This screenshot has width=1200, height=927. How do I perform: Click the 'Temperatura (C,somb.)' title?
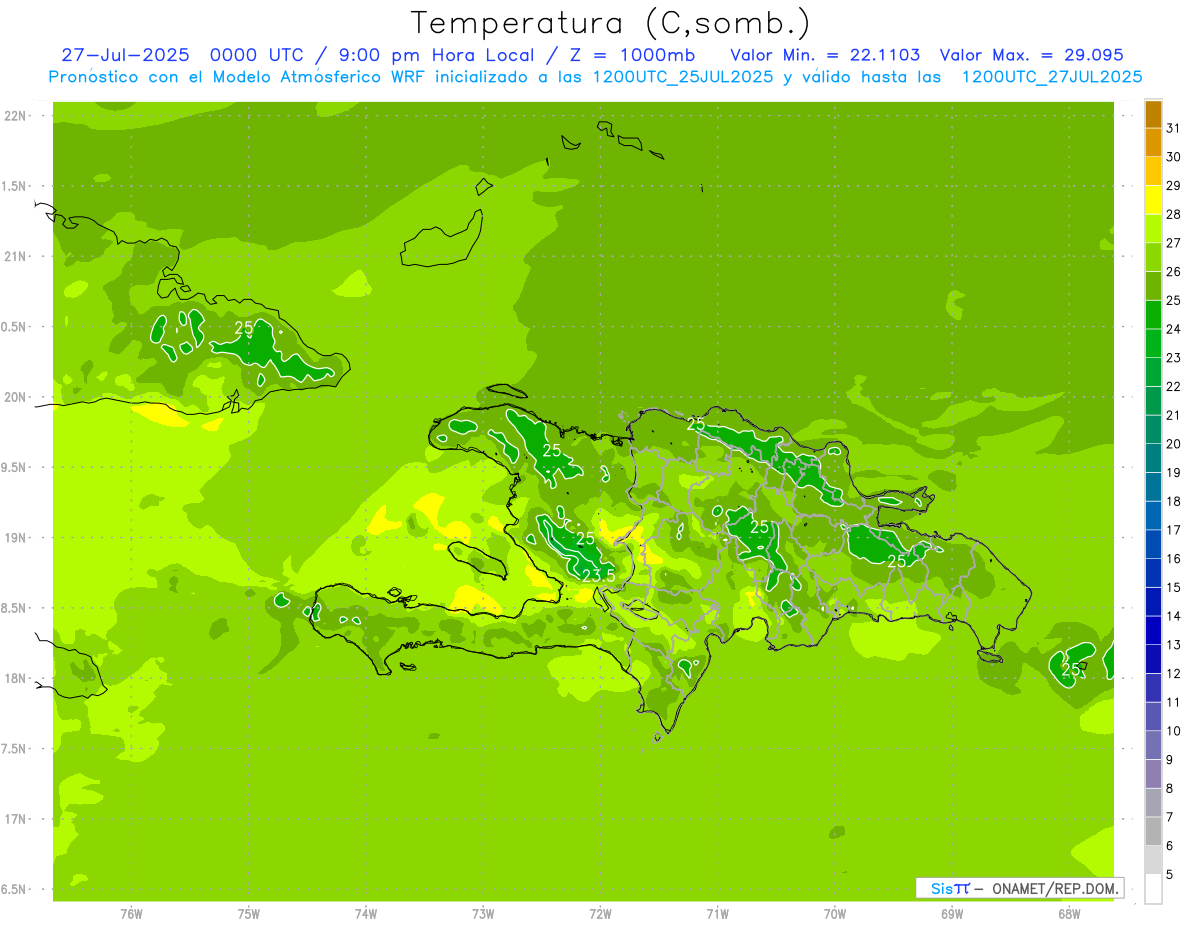tap(610, 23)
